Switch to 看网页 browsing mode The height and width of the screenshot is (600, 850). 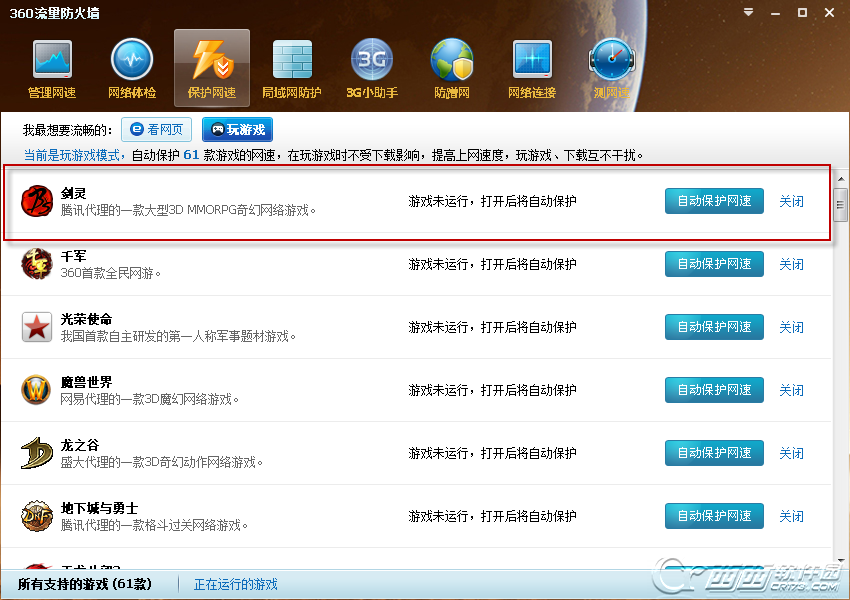(156, 130)
